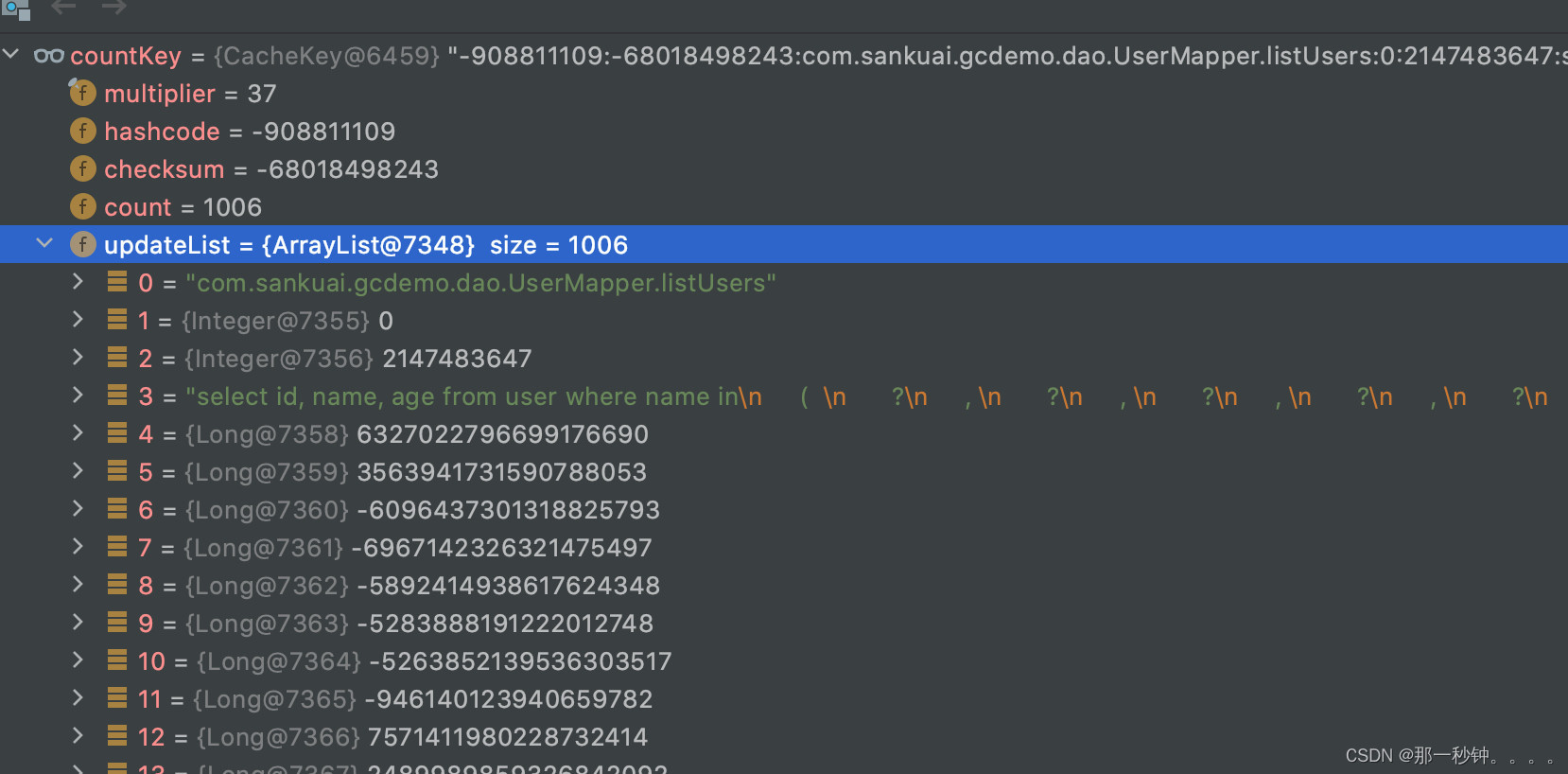Expand element 10 Long@7364
1568x774 pixels.
[78, 660]
